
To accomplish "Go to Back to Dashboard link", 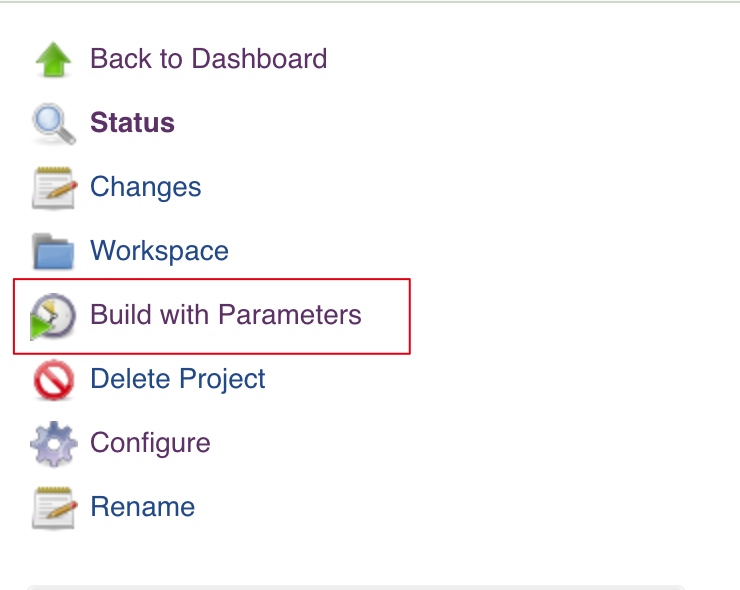I will point(209,59).
